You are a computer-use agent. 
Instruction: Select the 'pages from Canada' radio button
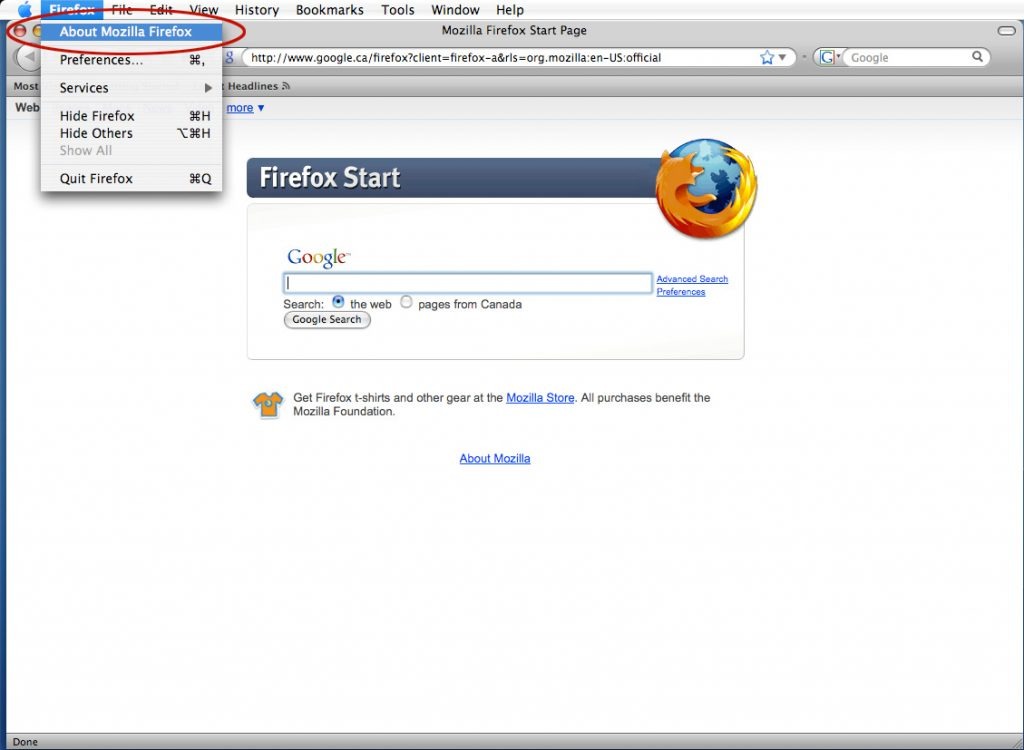[406, 302]
